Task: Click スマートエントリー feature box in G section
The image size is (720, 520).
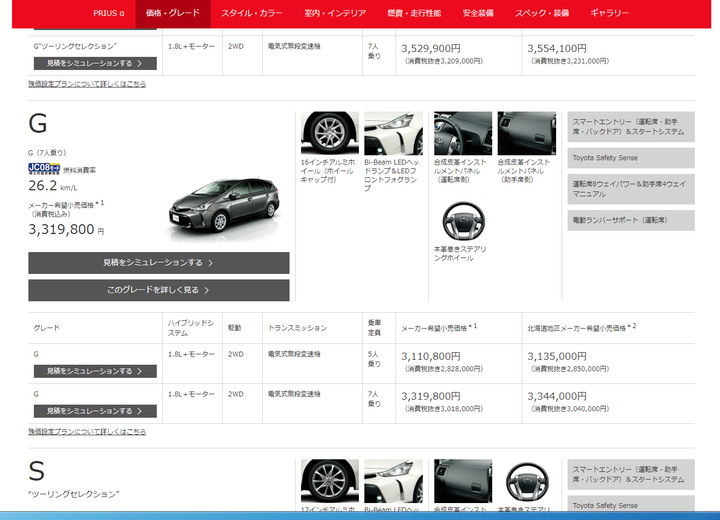Action: (631, 127)
